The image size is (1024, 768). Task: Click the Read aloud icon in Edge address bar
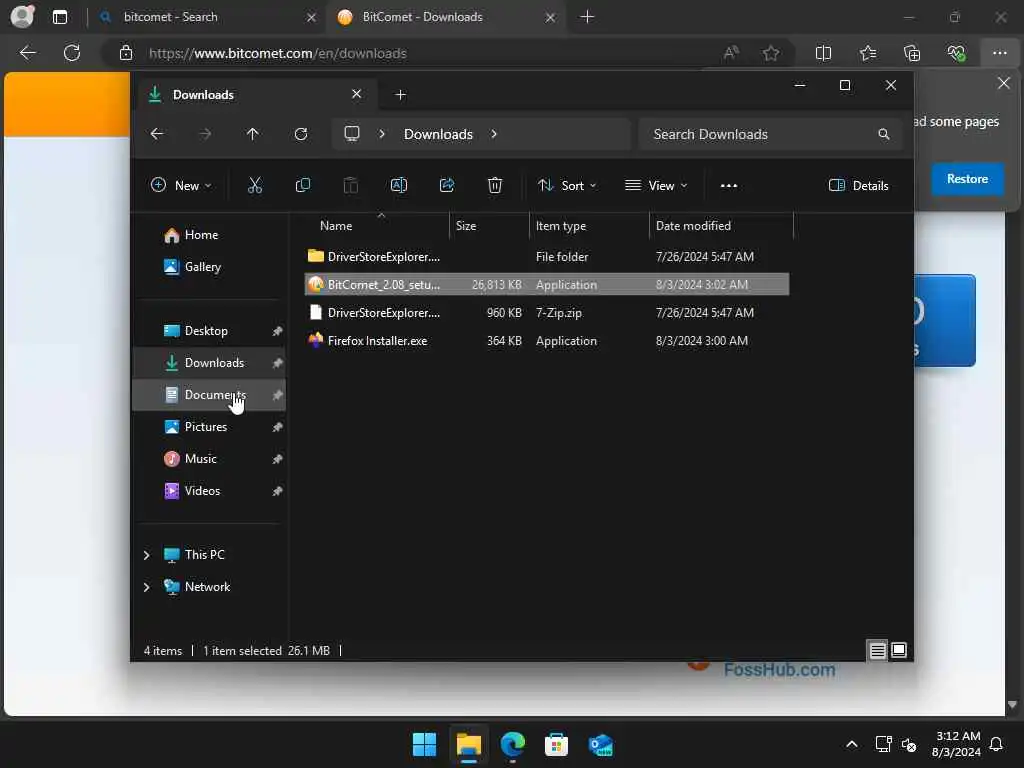(x=731, y=53)
